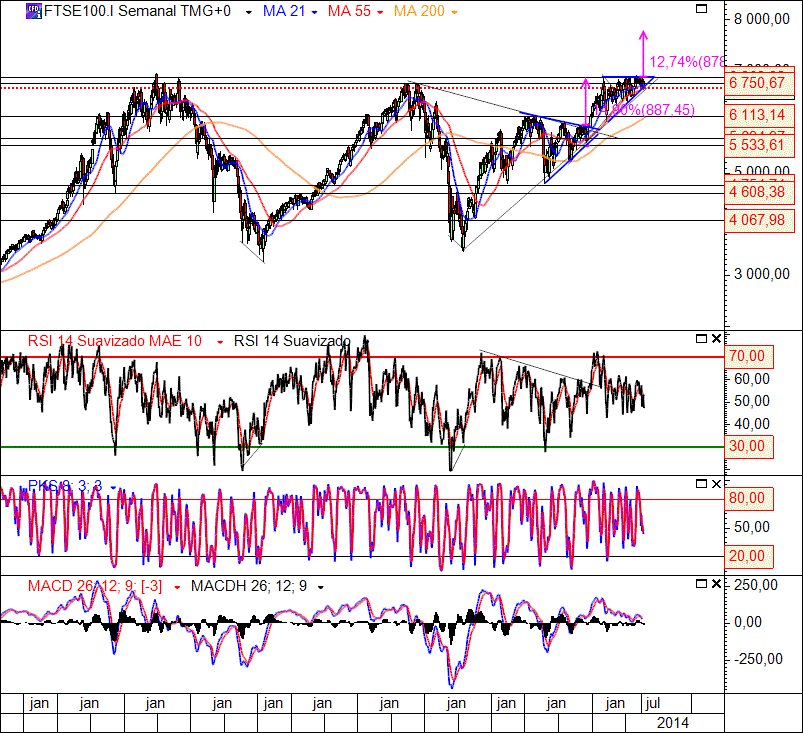This screenshot has height=733, width=803.
Task: Open the MA 21 dropdown arrow
Action: pyautogui.click(x=315, y=13)
